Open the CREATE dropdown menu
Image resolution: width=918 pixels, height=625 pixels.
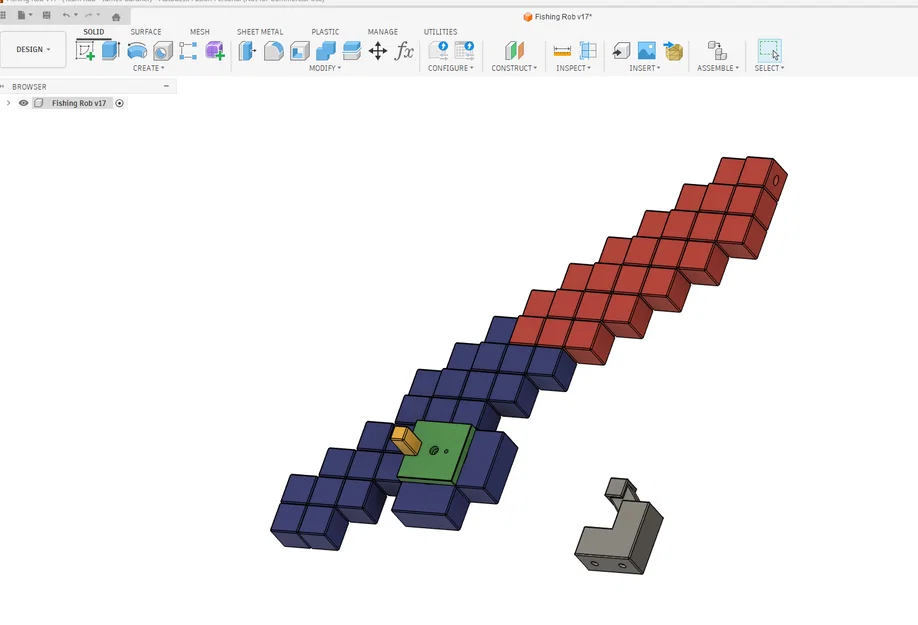[148, 68]
